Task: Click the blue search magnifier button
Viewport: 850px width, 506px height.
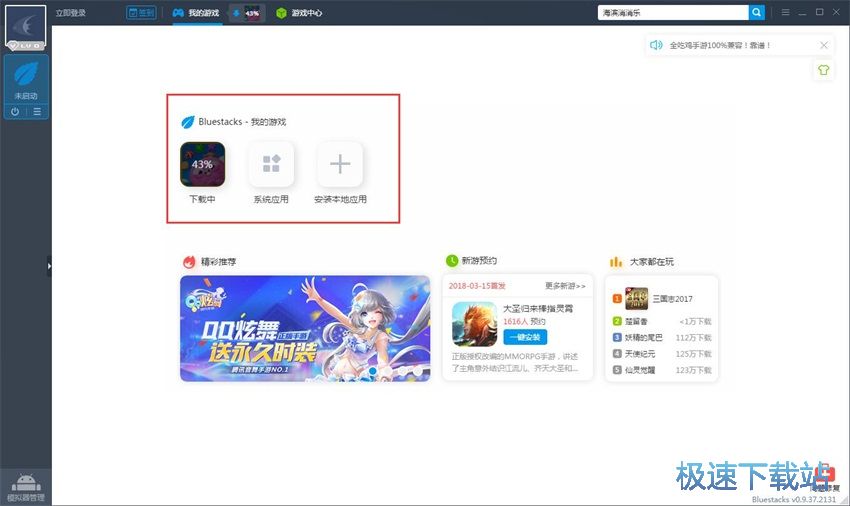Action: [x=756, y=12]
